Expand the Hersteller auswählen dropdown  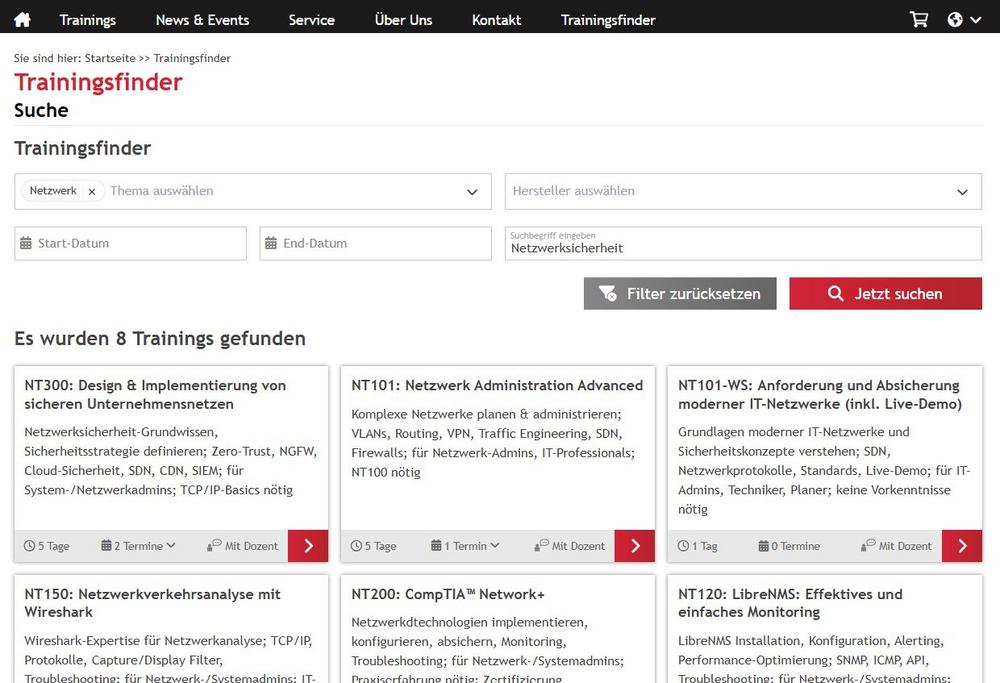tap(962, 192)
